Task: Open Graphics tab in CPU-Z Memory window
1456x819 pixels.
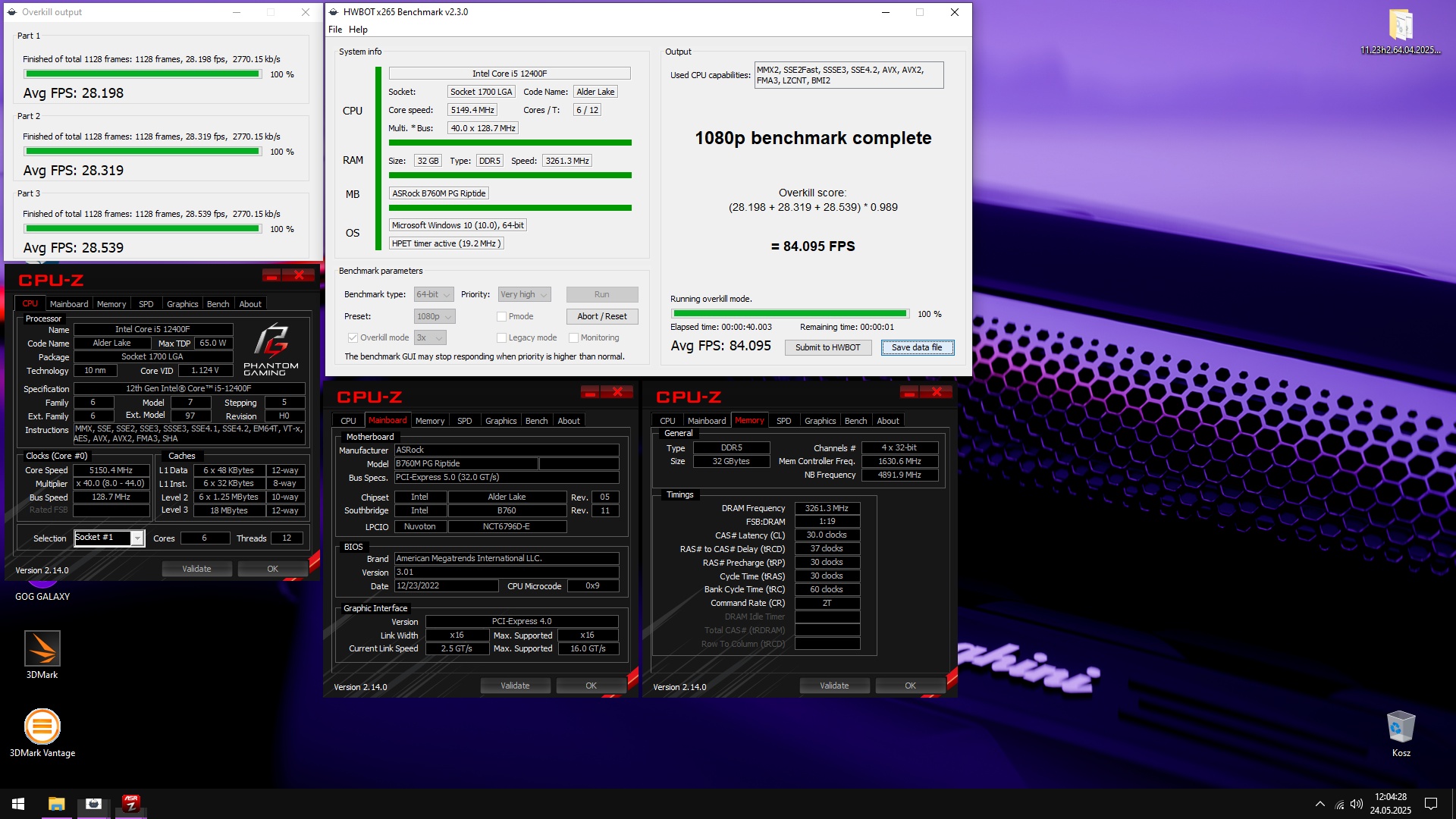Action: [x=821, y=421]
